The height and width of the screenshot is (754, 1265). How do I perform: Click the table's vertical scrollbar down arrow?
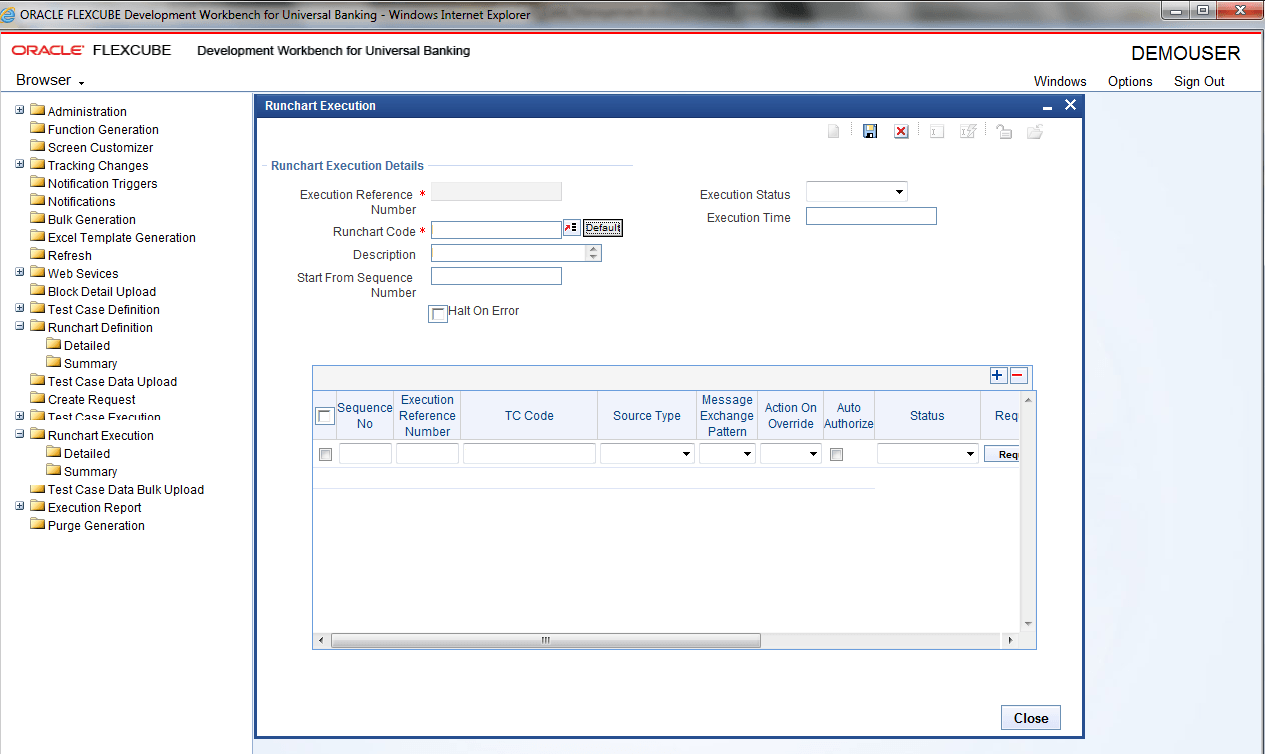(1028, 624)
